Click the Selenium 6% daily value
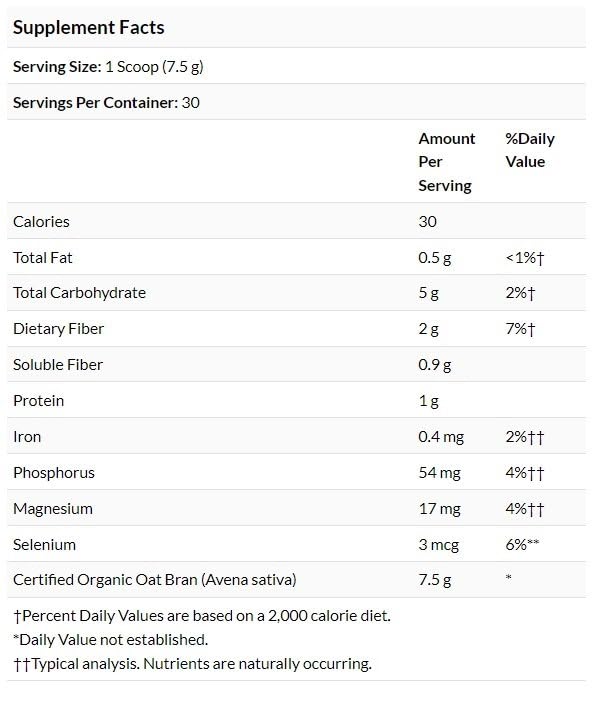 (x=525, y=544)
